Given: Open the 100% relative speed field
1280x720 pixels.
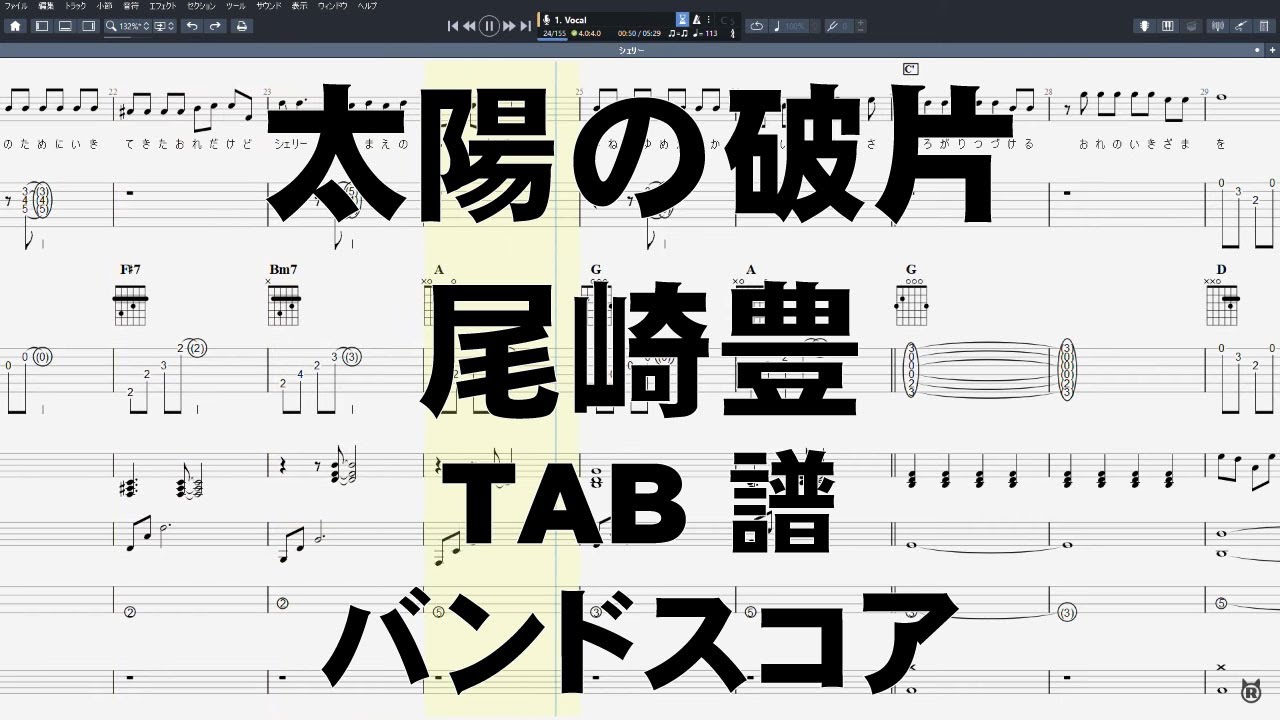Looking at the screenshot, I should [796, 26].
